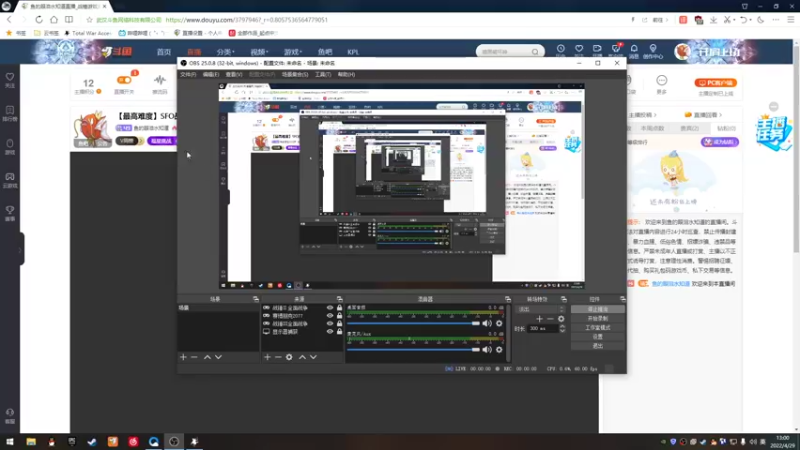Viewport: 800px width, 450px height.
Task: Click the 设置 button in OBS Controls
Action: [x=597, y=337]
